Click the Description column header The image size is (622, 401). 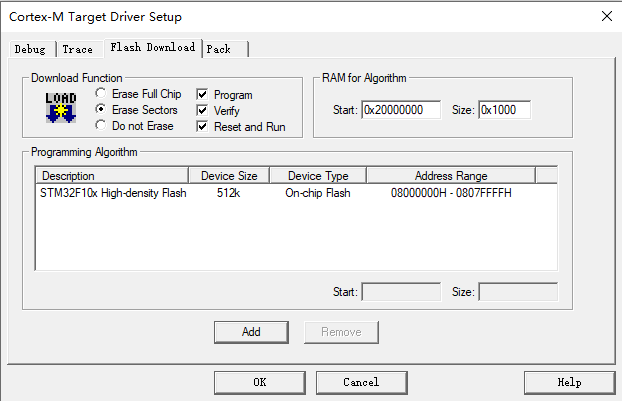click(112, 176)
